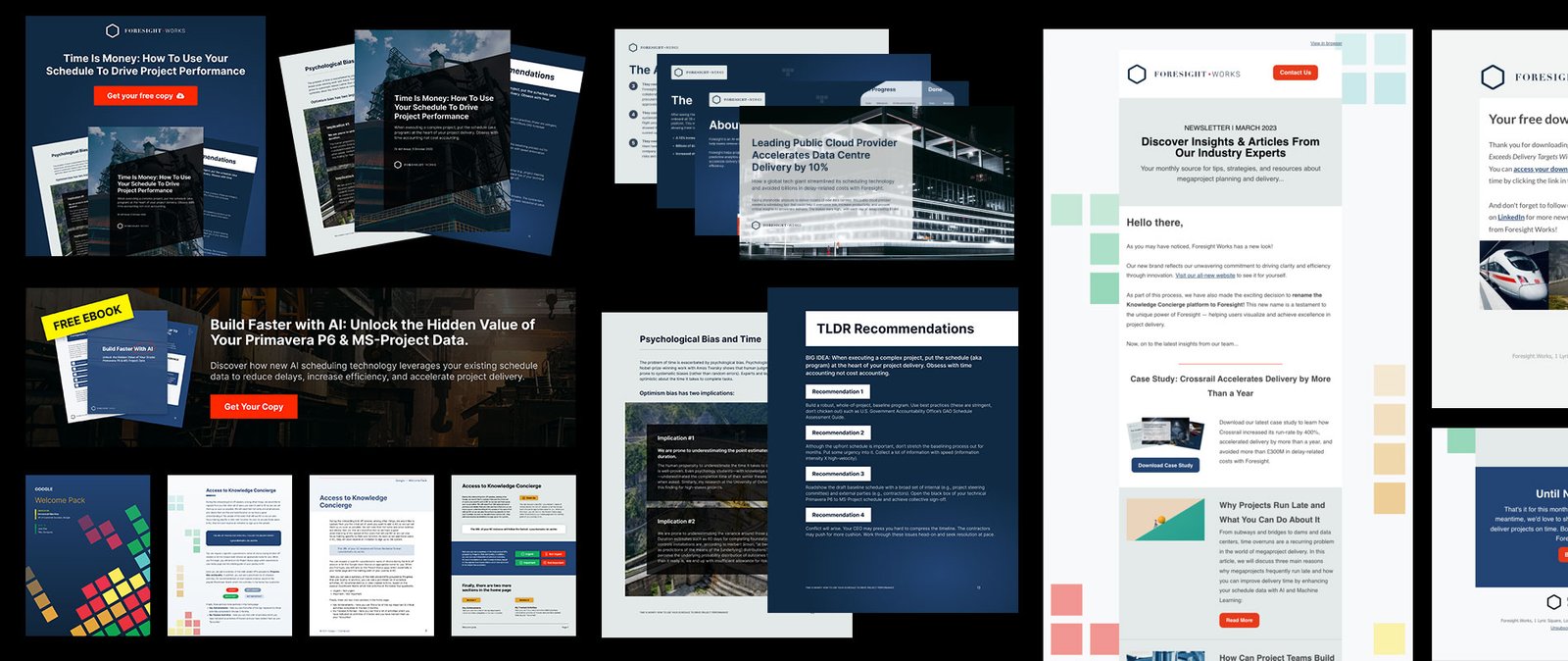The image size is (1568, 661).
Task: Click the Contact Us button in the newsletter
Action: click(1295, 73)
